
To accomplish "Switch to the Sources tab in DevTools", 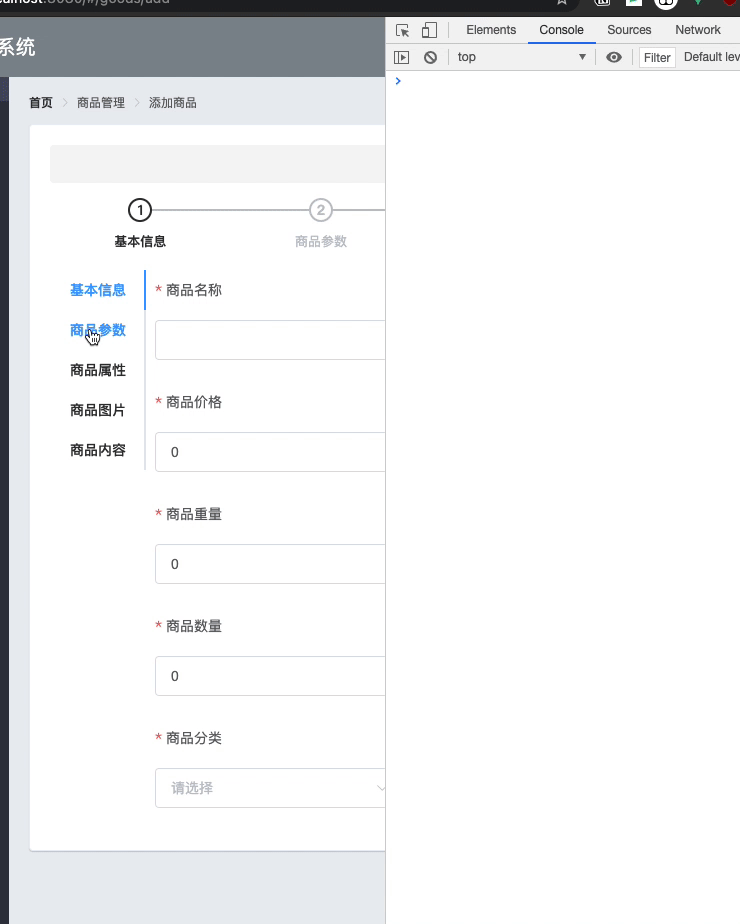I will tap(629, 30).
